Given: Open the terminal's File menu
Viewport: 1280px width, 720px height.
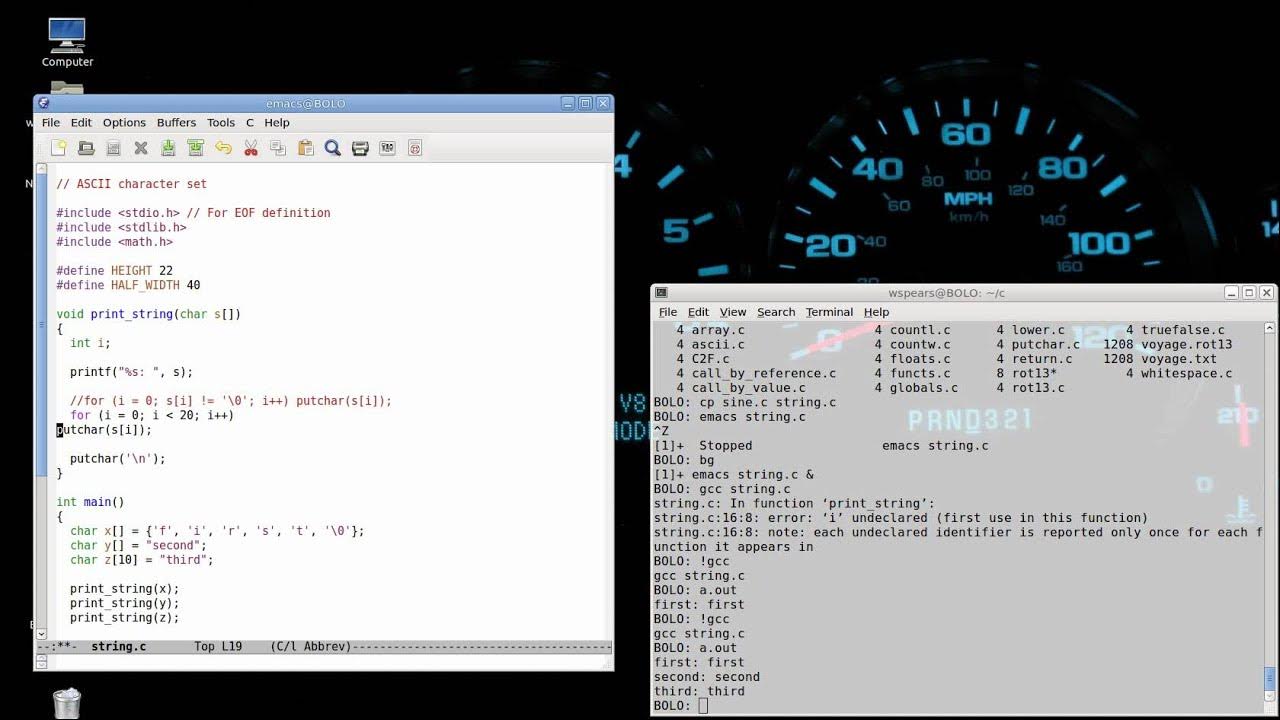Looking at the screenshot, I should coord(668,312).
